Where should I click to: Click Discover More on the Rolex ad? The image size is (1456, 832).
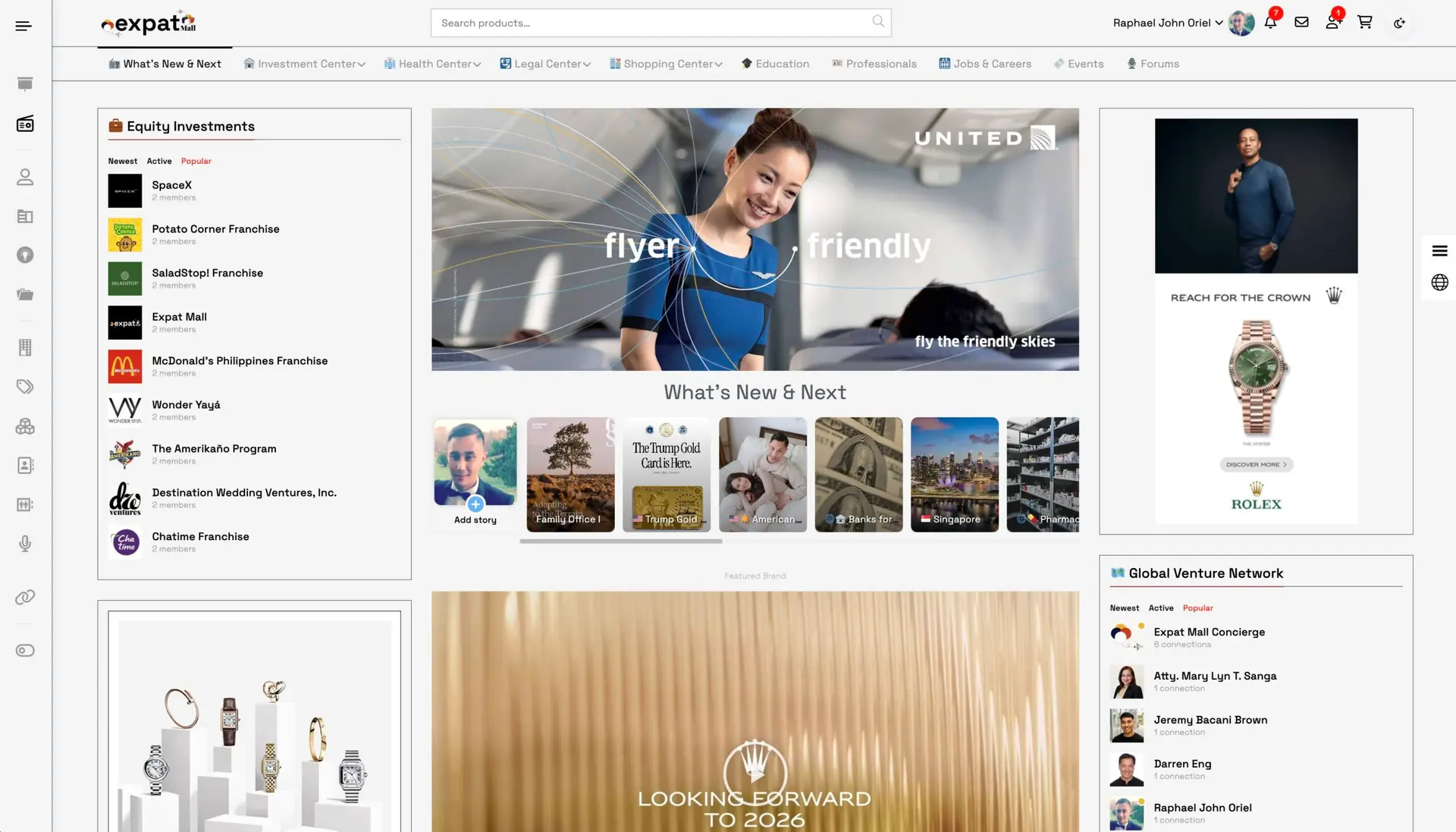click(x=1257, y=464)
